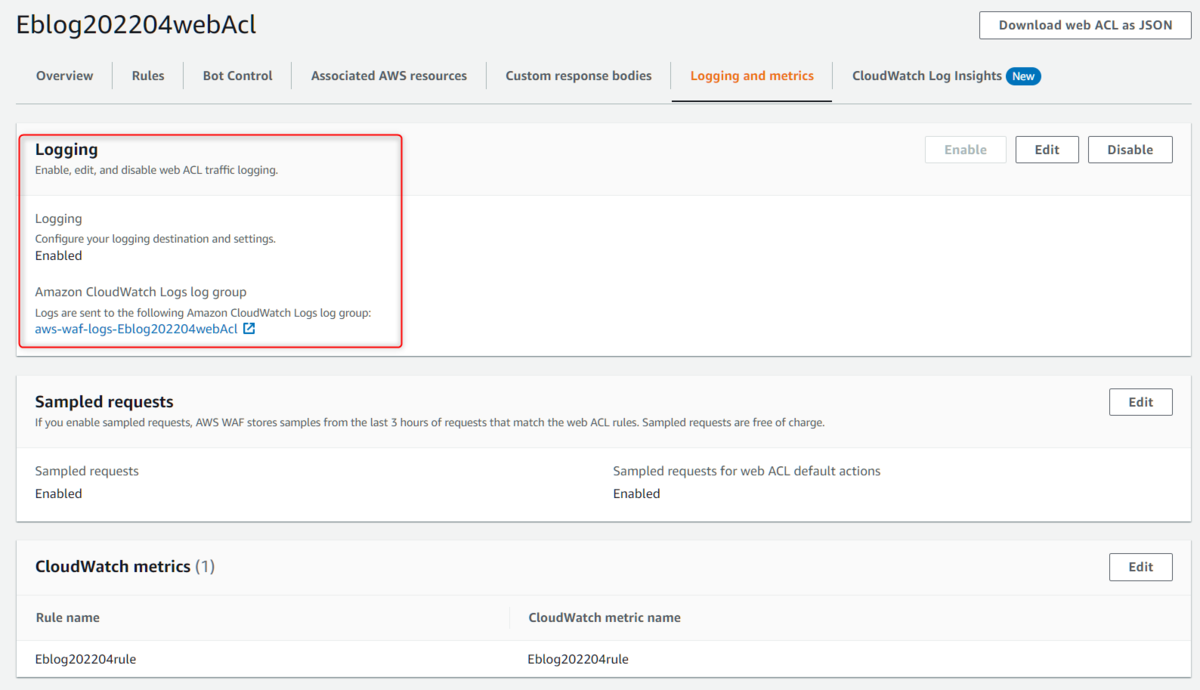Viewport: 1200px width, 690px height.
Task: Click the Eblog202204webAcl page title
Action: click(136, 25)
